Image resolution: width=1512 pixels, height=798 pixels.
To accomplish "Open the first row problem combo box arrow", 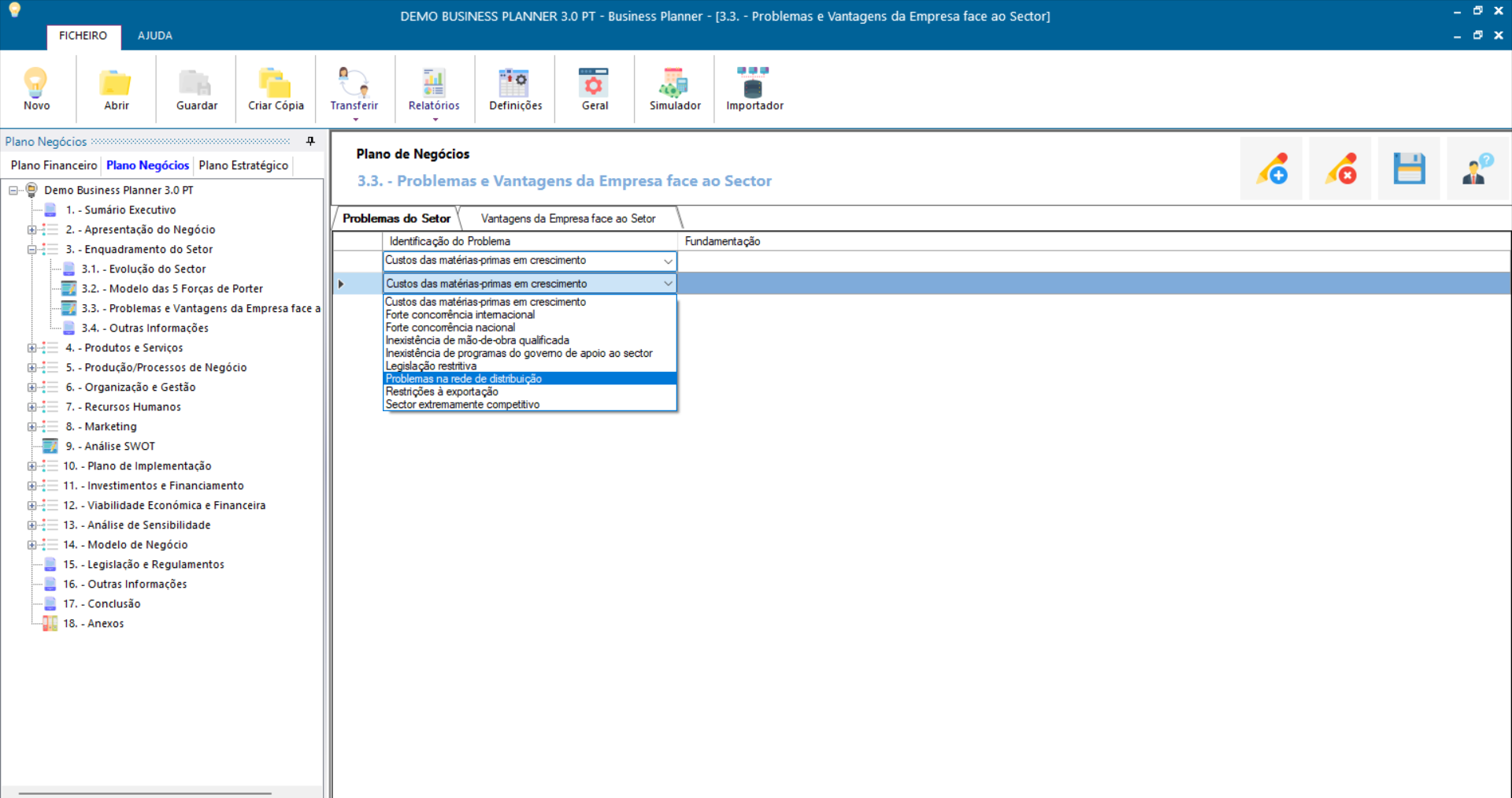I will coord(668,261).
